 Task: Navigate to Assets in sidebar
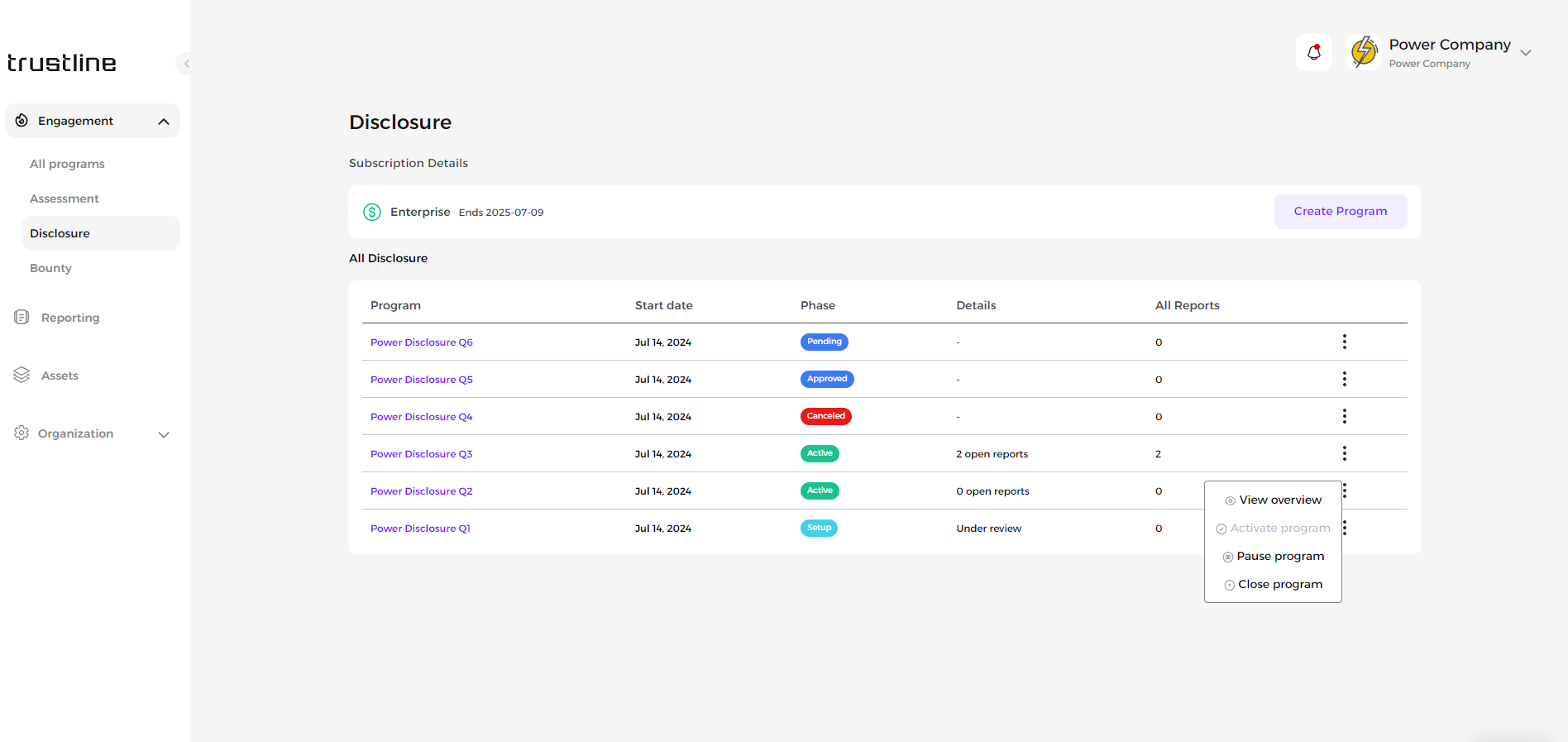[60, 376]
